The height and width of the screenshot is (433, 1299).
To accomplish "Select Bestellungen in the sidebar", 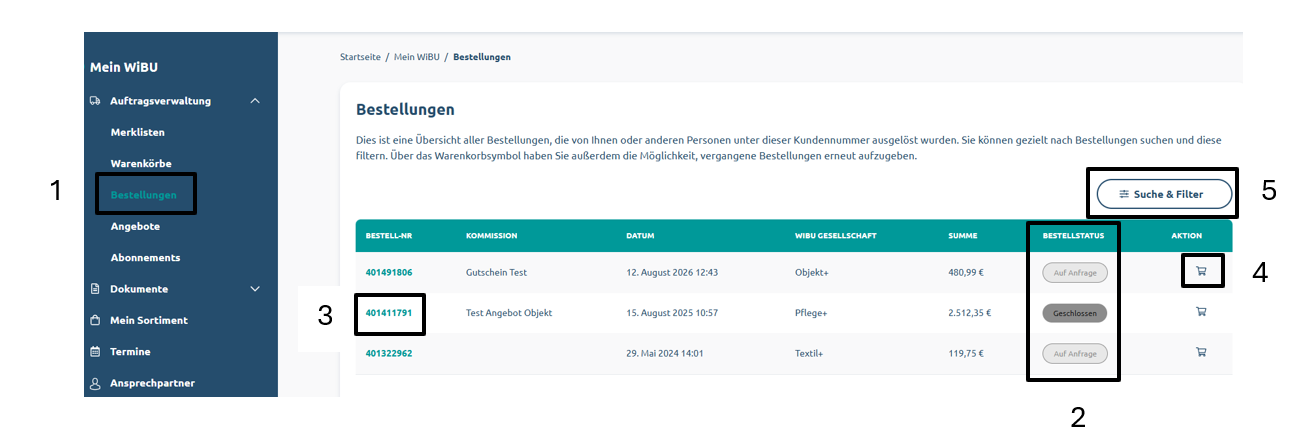I will click(144, 195).
